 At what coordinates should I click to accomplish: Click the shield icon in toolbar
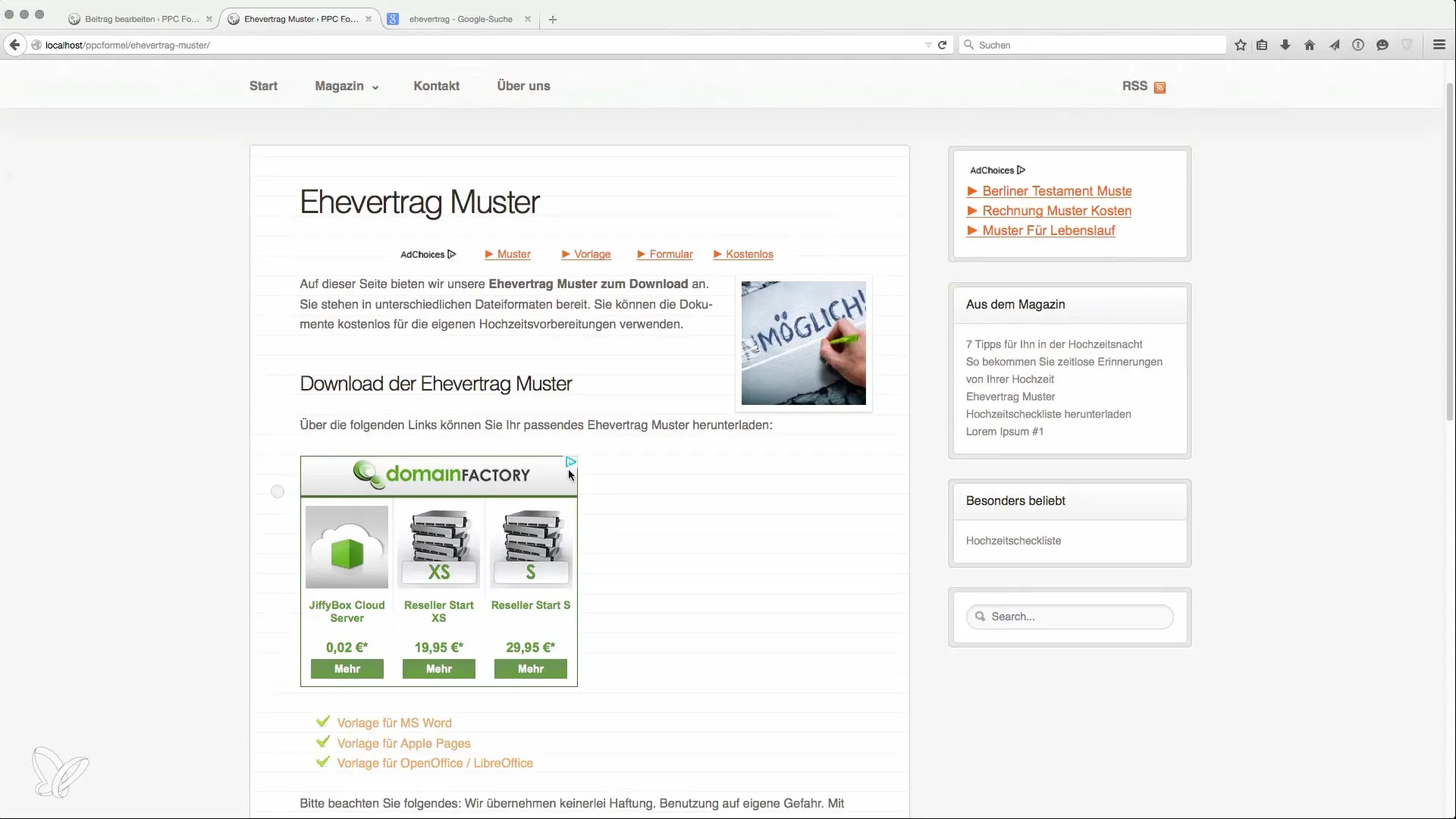(x=1407, y=45)
